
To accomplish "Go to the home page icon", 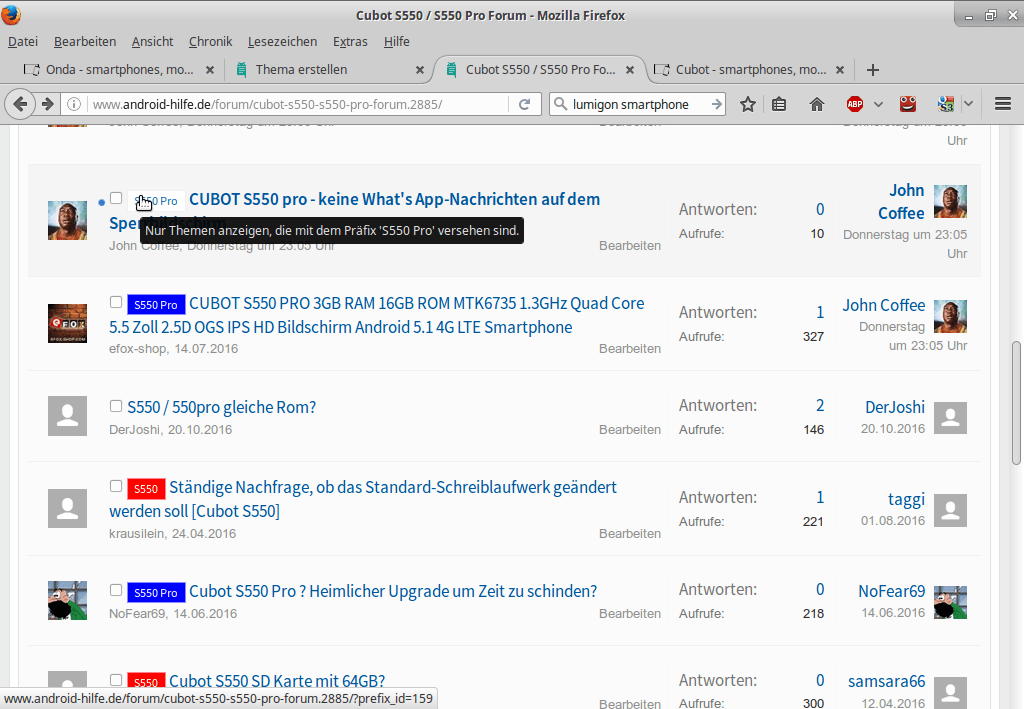I will (x=817, y=104).
